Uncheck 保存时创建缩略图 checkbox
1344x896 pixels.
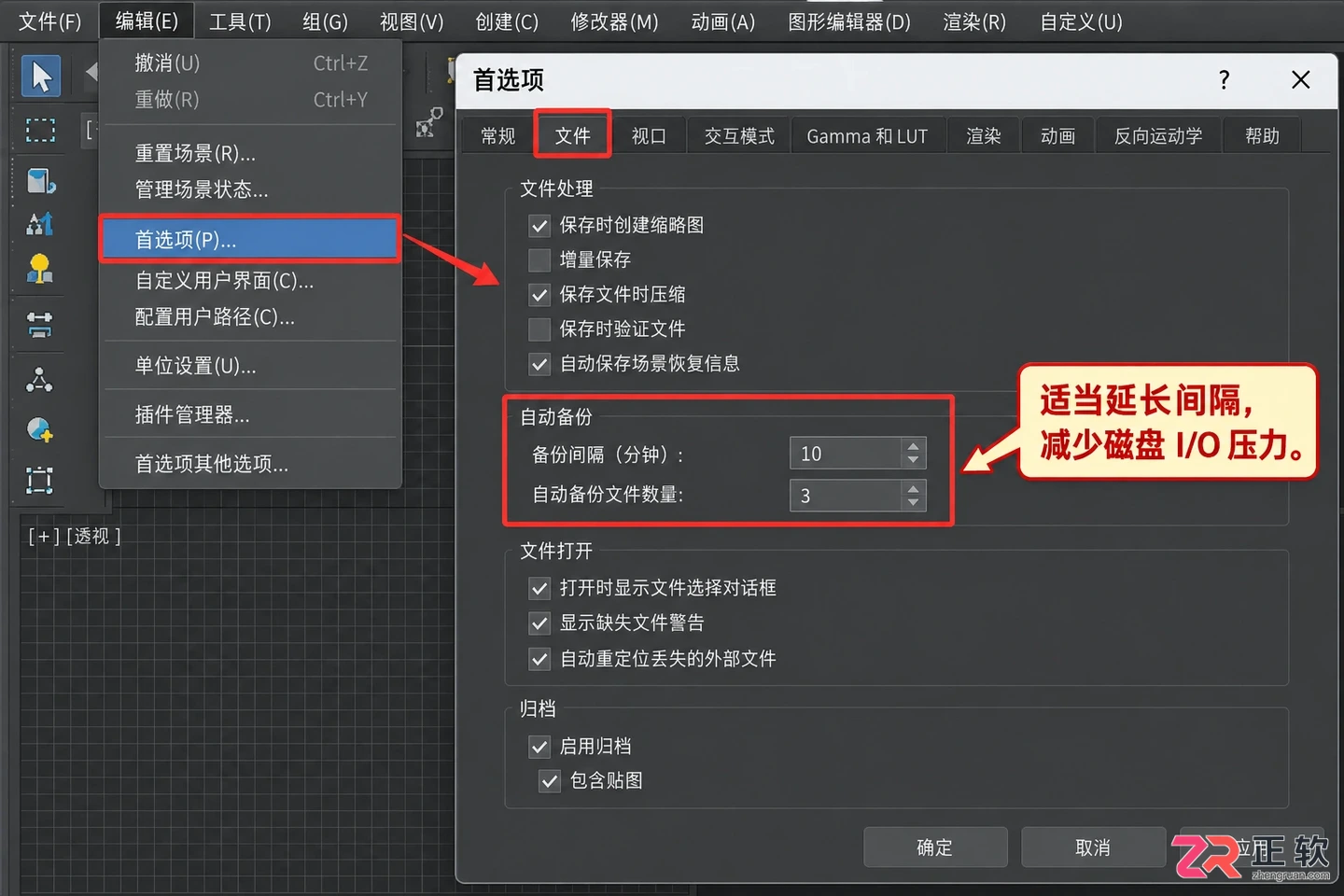[539, 226]
